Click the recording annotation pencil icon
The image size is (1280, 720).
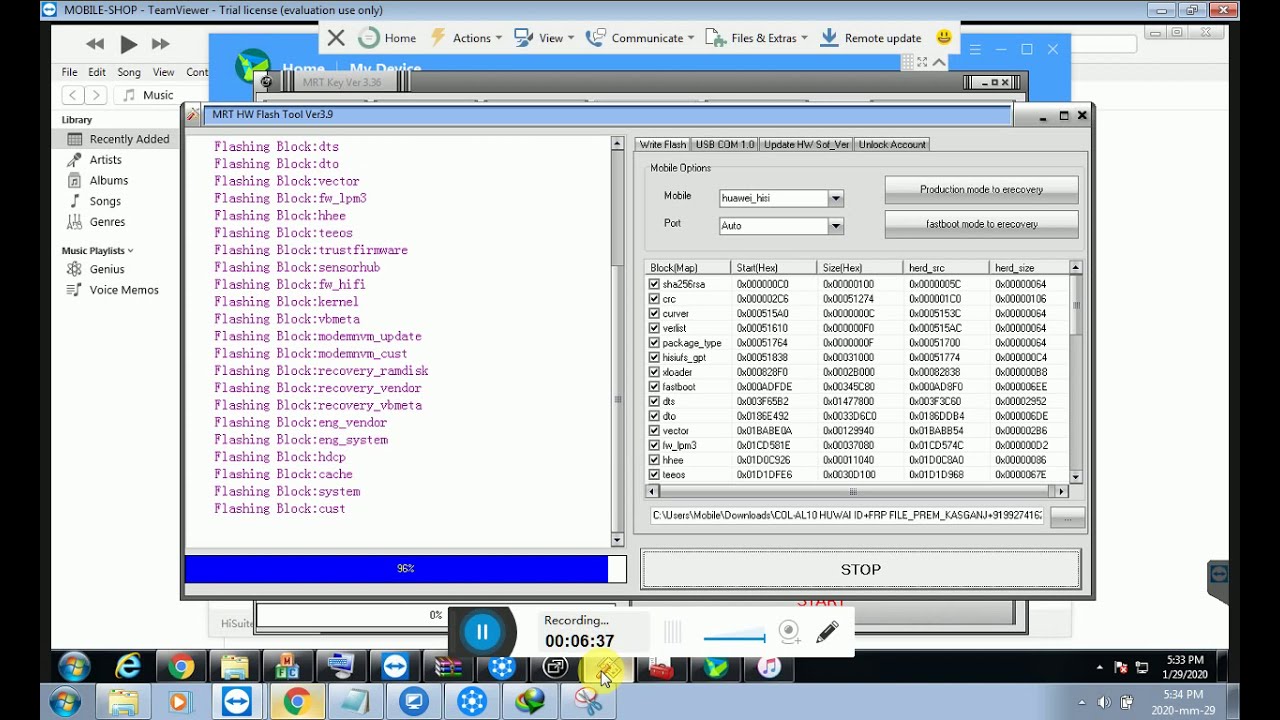coord(827,632)
